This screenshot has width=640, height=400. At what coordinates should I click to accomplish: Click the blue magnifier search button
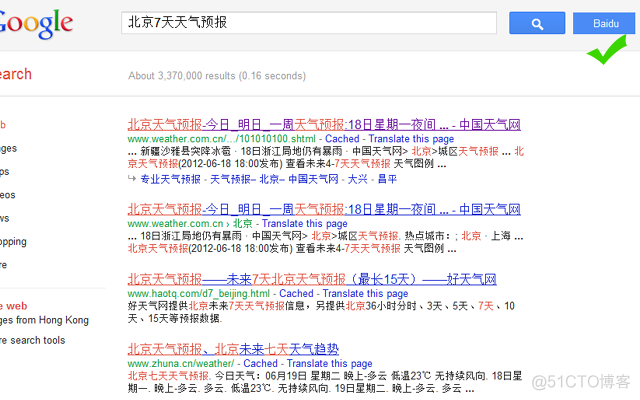point(537,22)
